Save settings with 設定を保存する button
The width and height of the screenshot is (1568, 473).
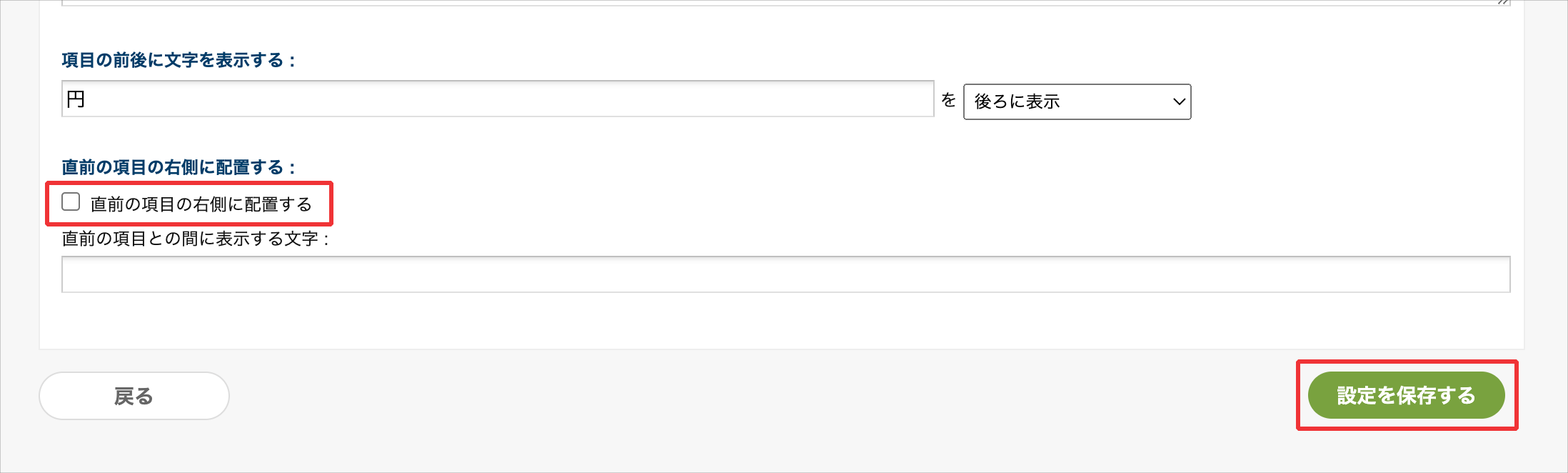click(x=1405, y=395)
